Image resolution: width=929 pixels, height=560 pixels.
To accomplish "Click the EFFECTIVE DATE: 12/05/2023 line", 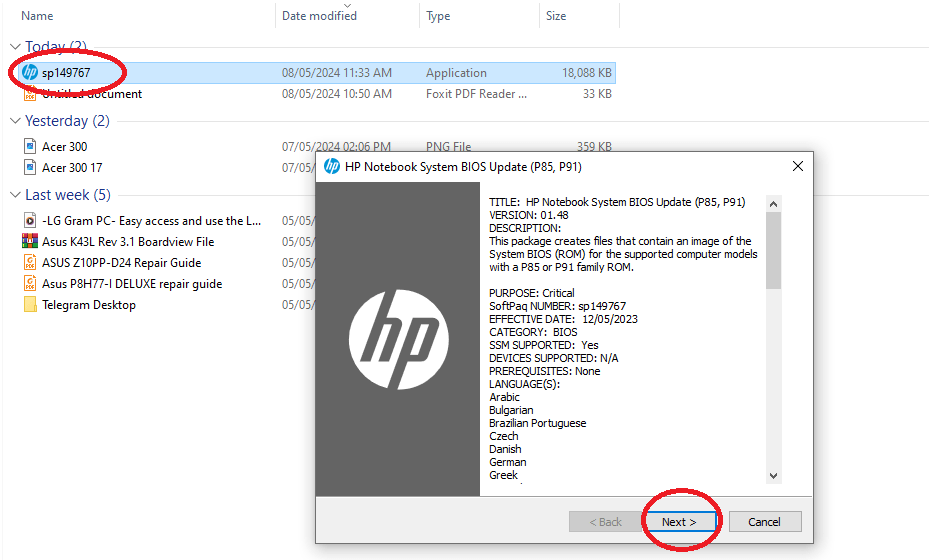I will point(563,319).
